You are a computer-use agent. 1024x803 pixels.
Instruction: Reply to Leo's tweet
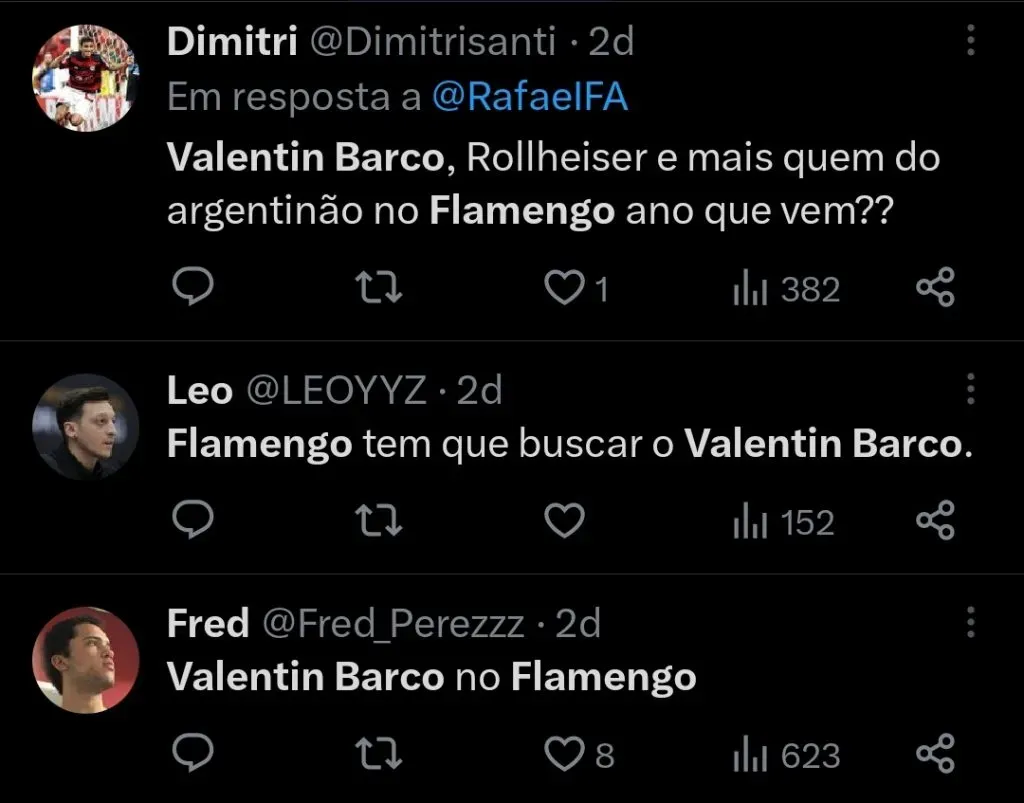coord(190,522)
